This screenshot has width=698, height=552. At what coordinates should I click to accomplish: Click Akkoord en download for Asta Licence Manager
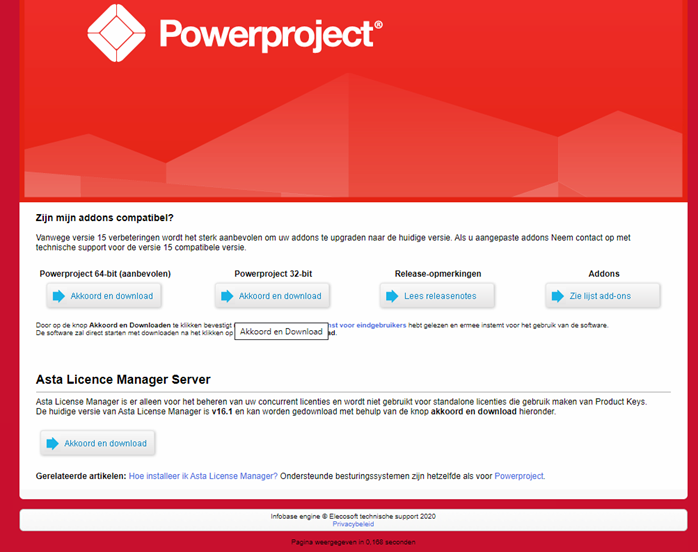click(x=97, y=443)
